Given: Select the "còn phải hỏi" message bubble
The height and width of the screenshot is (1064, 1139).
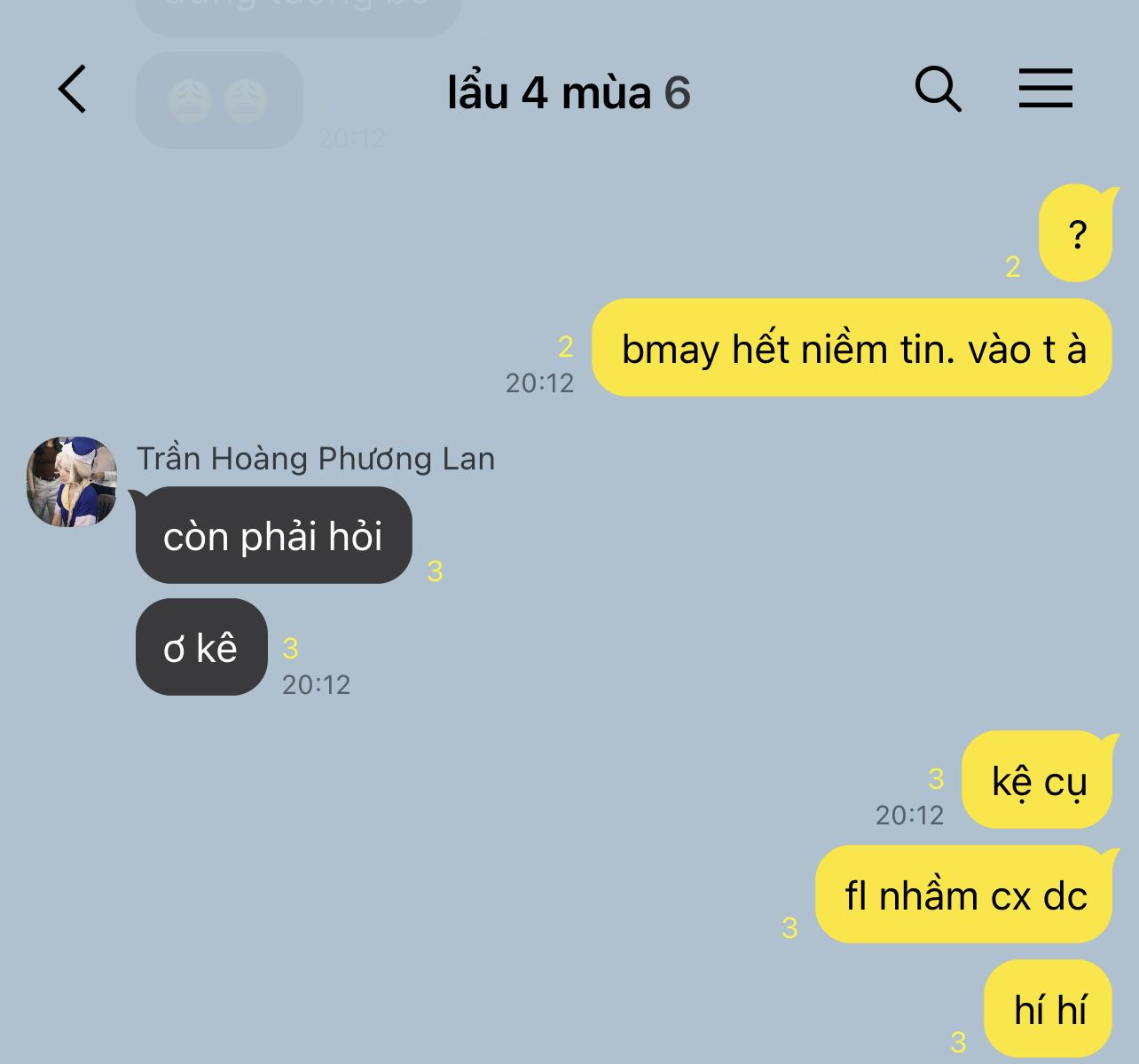Looking at the screenshot, I should coord(273,535).
